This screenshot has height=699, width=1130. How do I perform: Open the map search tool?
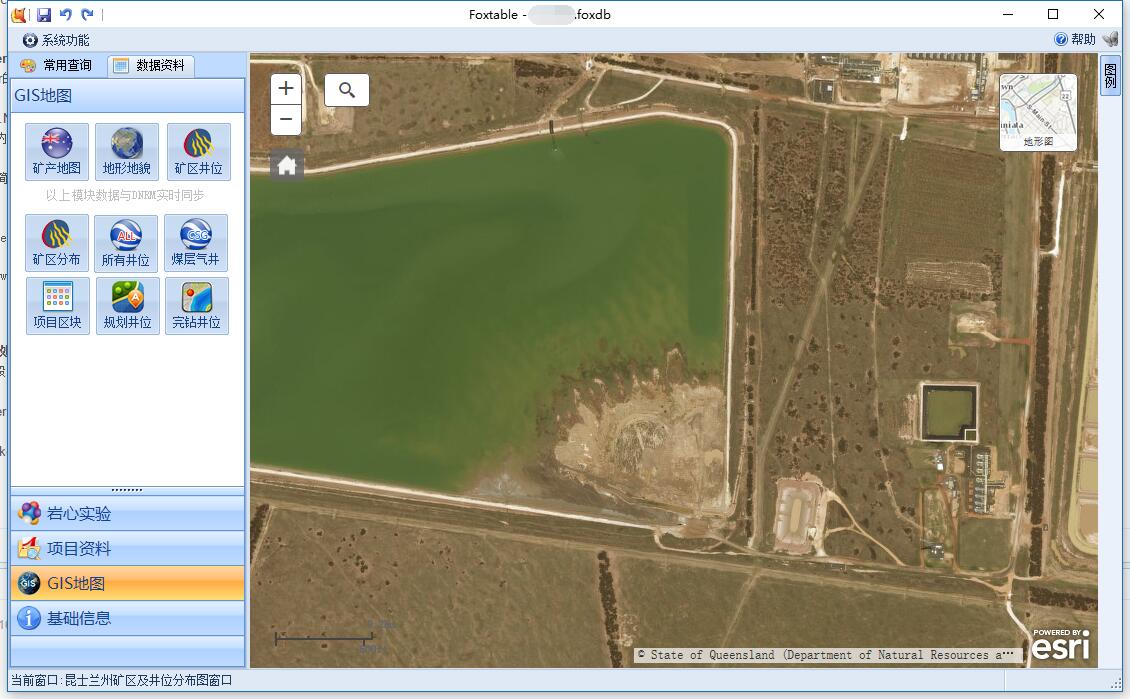(x=347, y=90)
